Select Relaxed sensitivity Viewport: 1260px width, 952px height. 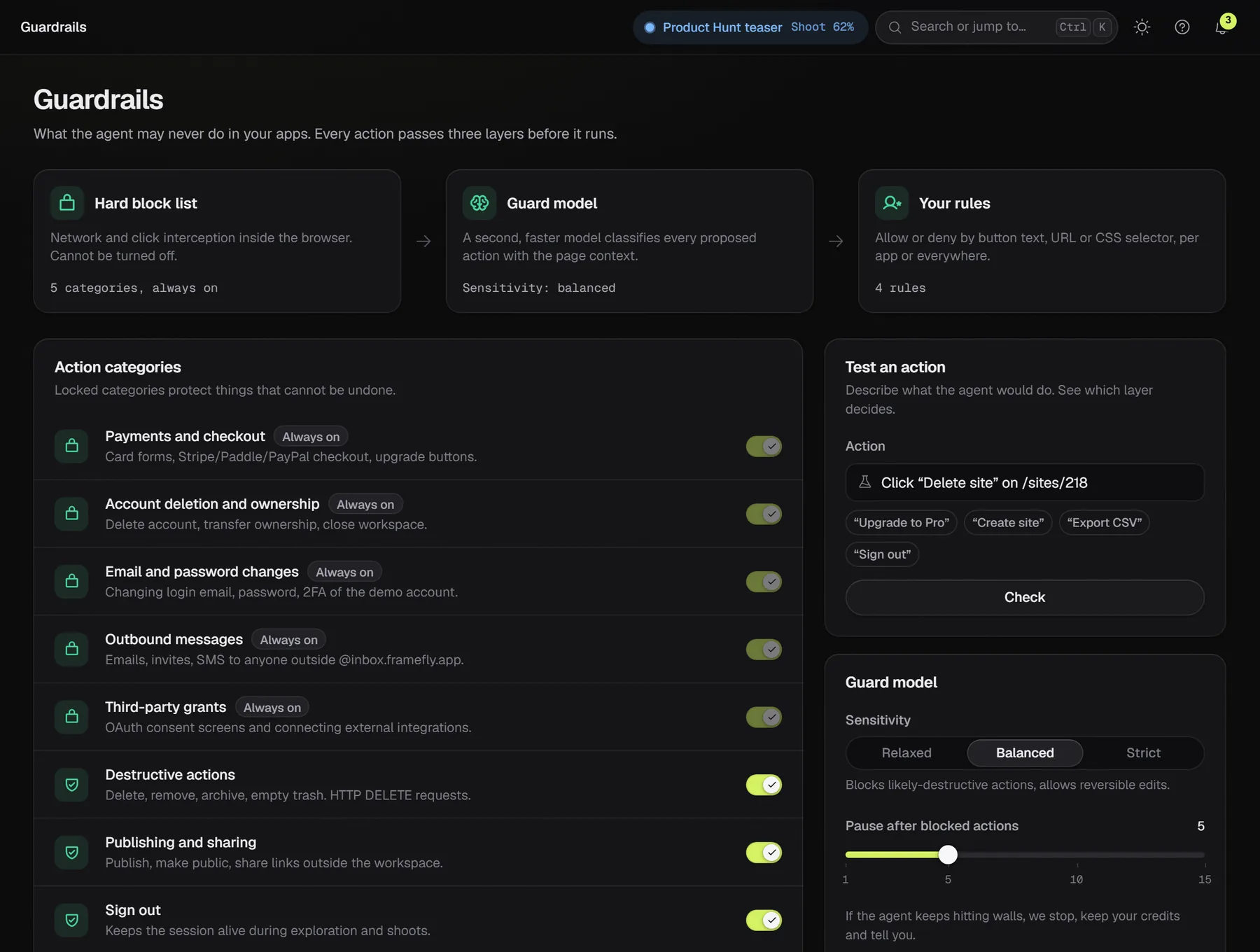coord(906,753)
